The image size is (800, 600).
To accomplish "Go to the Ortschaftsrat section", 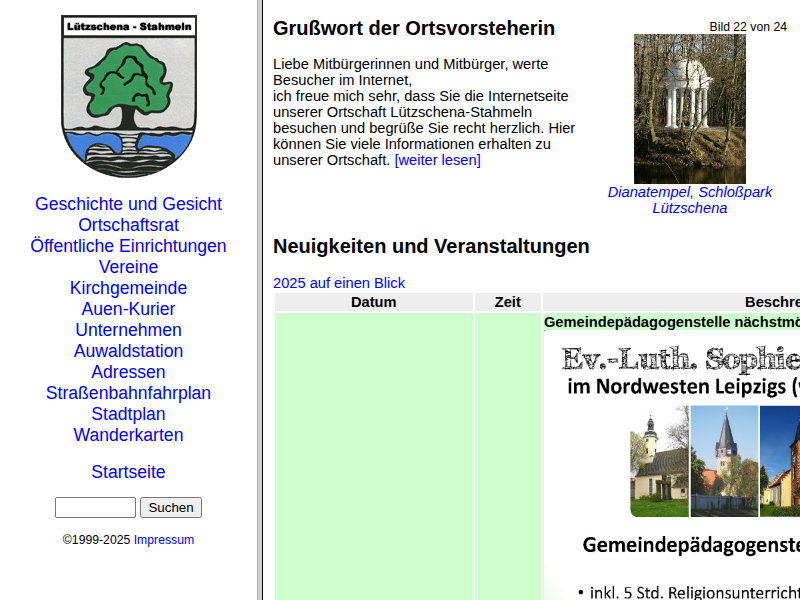I will pyautogui.click(x=128, y=225).
